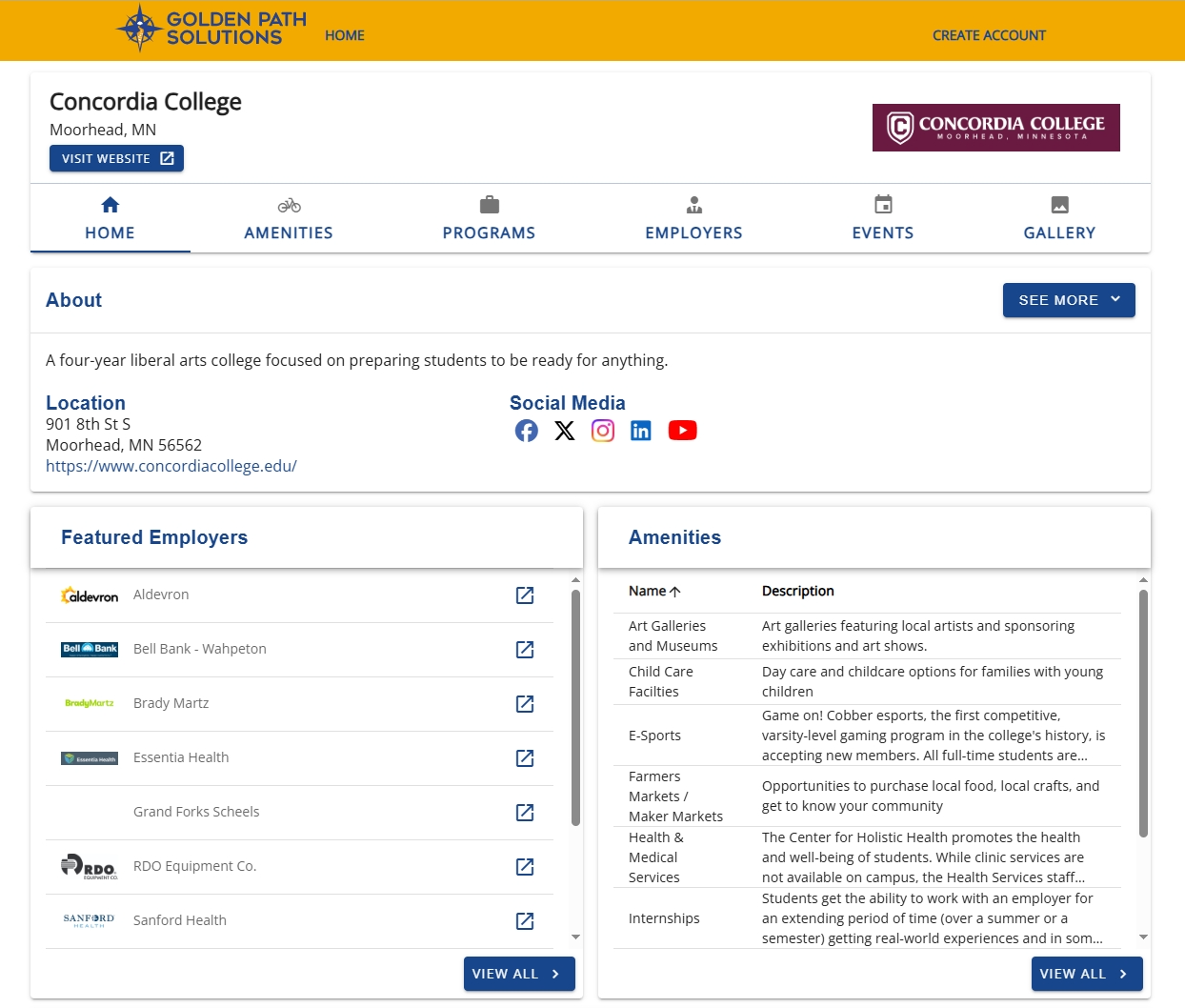Select the Bell Bank - Wahpeton employer name
1185x1008 pixels.
coord(200,649)
